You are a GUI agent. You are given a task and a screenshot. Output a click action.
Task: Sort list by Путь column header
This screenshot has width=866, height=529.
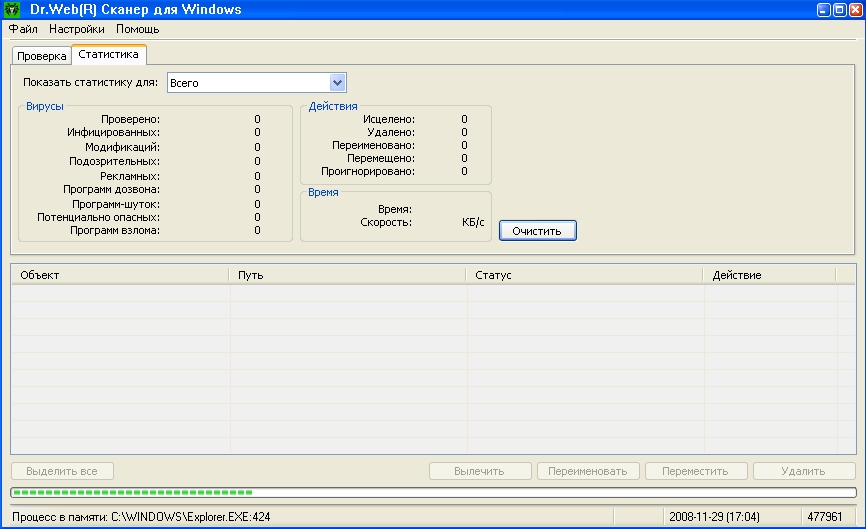(x=346, y=275)
